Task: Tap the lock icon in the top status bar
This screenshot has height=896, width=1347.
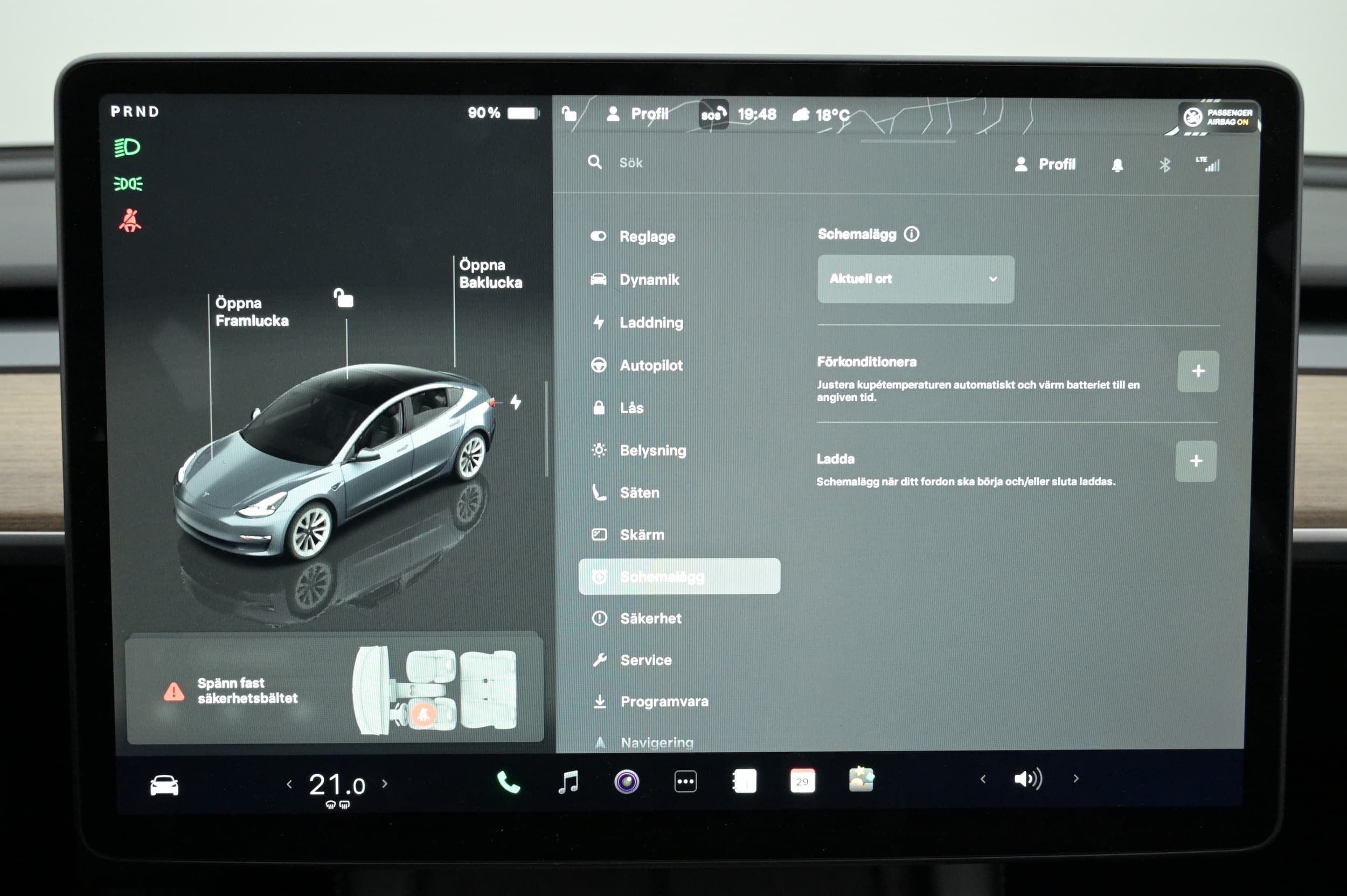Action: (x=569, y=114)
